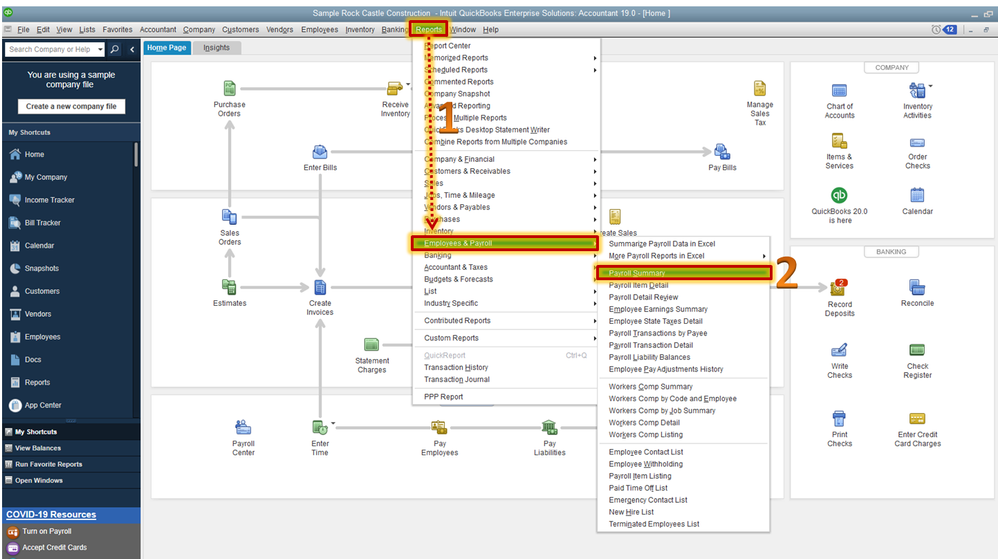Open the Payroll Center icon
This screenshot has height=559, width=998.
(243, 427)
